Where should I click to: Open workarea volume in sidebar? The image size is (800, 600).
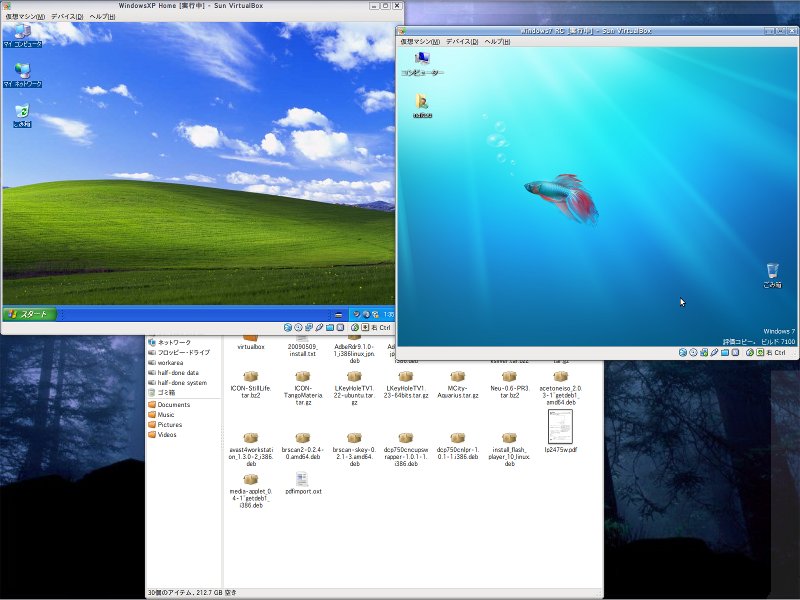(165, 363)
